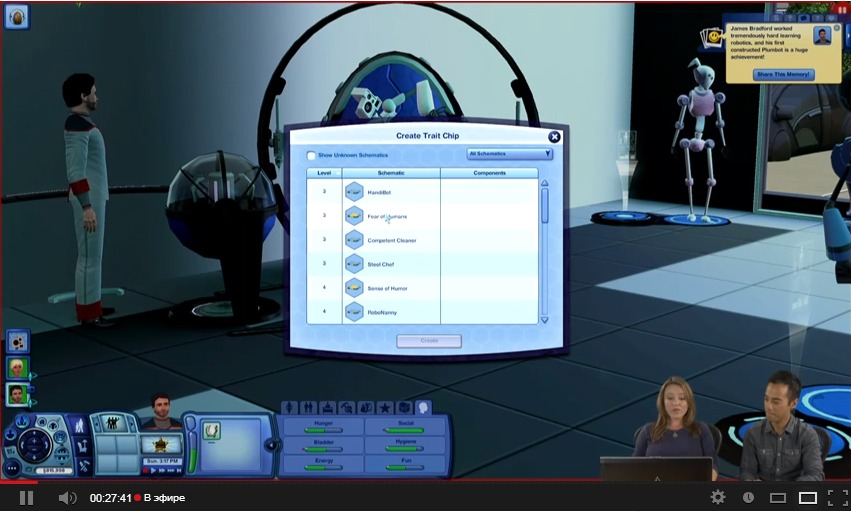Screen dimensions: 851x512
Task: Open the All Schematics filter dropdown
Action: point(510,154)
